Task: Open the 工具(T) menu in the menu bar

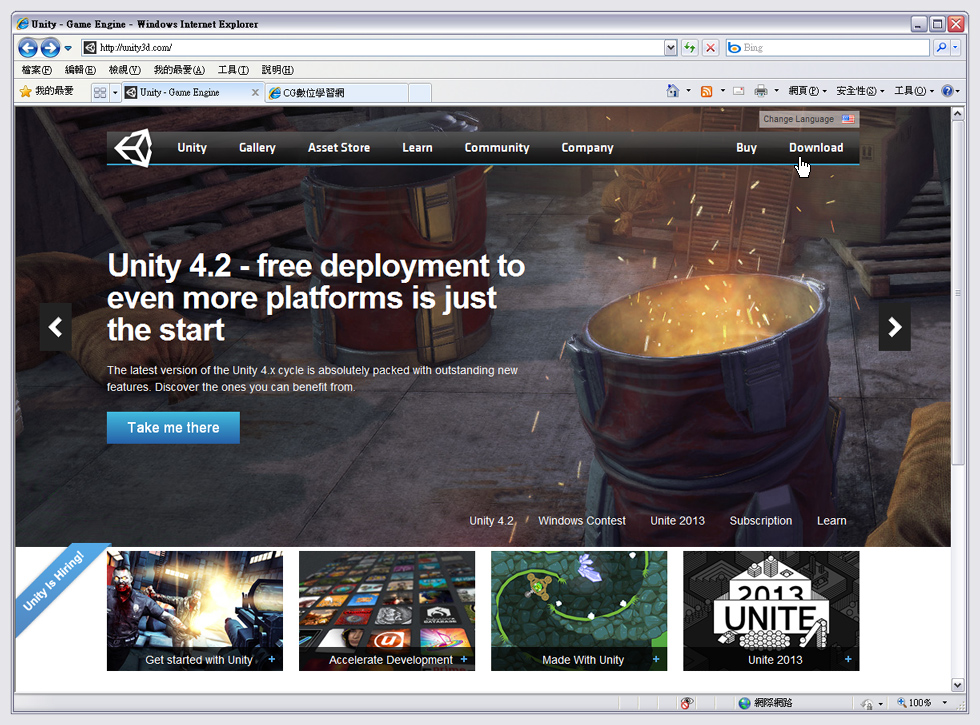Action: pyautogui.click(x=233, y=70)
